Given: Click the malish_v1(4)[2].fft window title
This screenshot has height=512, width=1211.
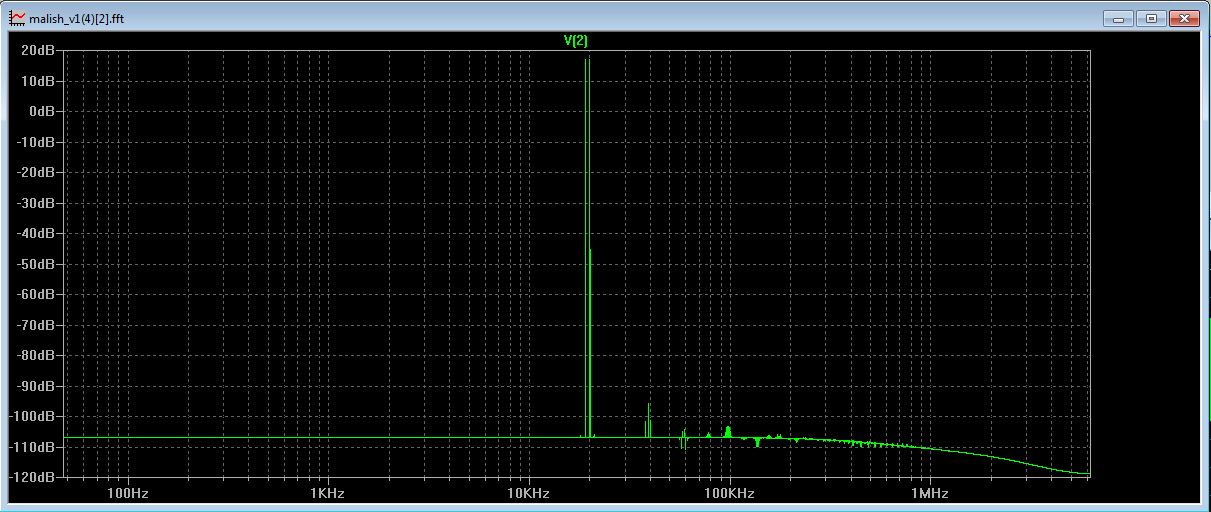Looking at the screenshot, I should pyautogui.click(x=77, y=19).
